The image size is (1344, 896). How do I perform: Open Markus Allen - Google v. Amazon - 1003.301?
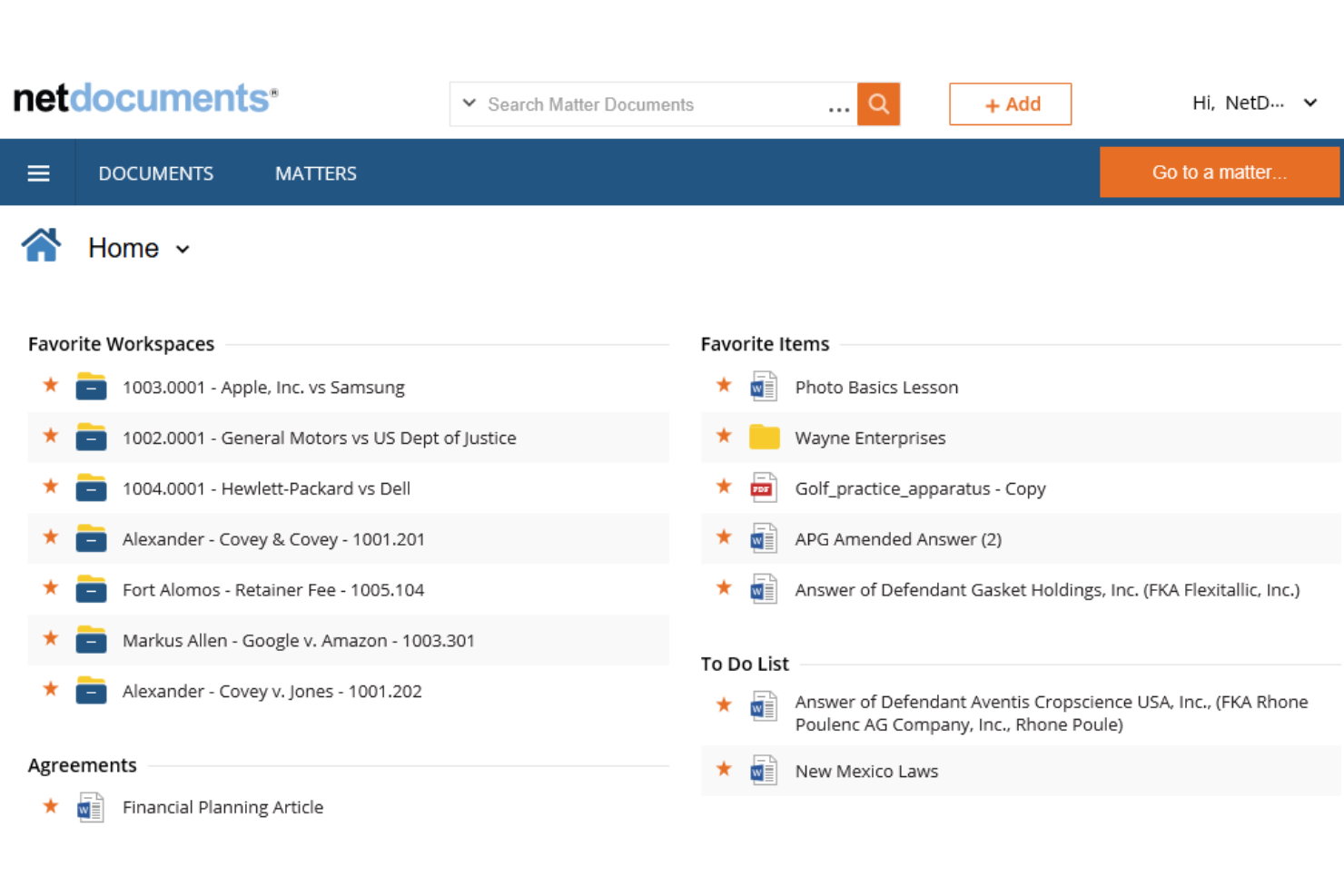[299, 642]
